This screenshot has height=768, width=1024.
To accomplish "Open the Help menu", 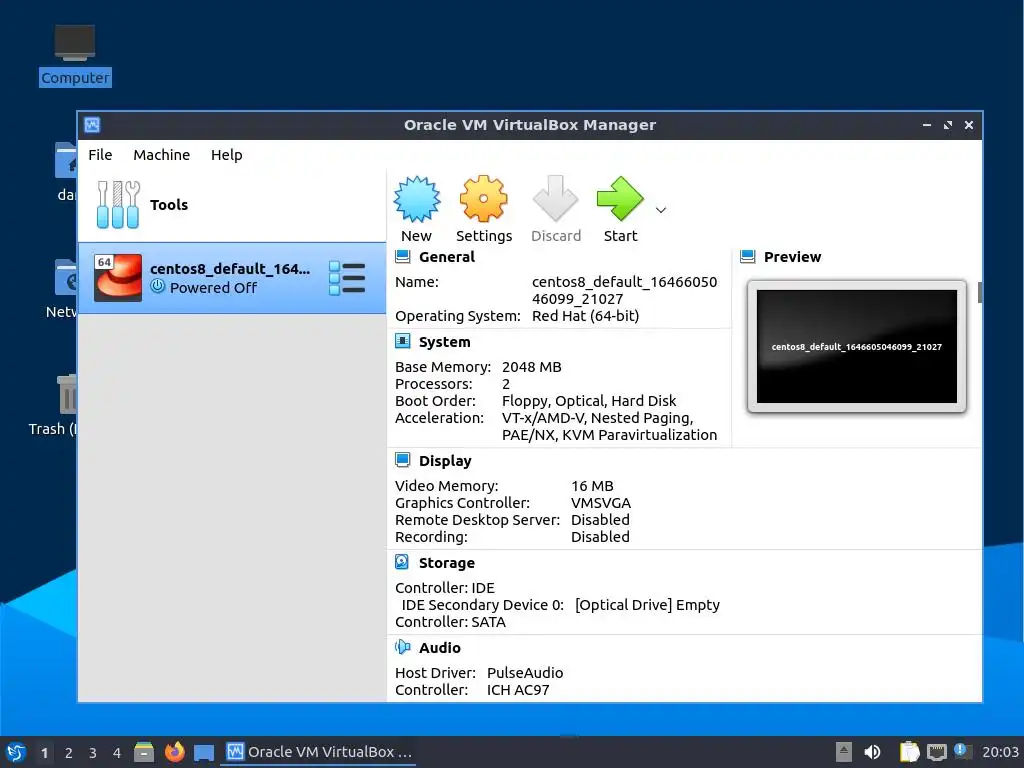I will 227,155.
